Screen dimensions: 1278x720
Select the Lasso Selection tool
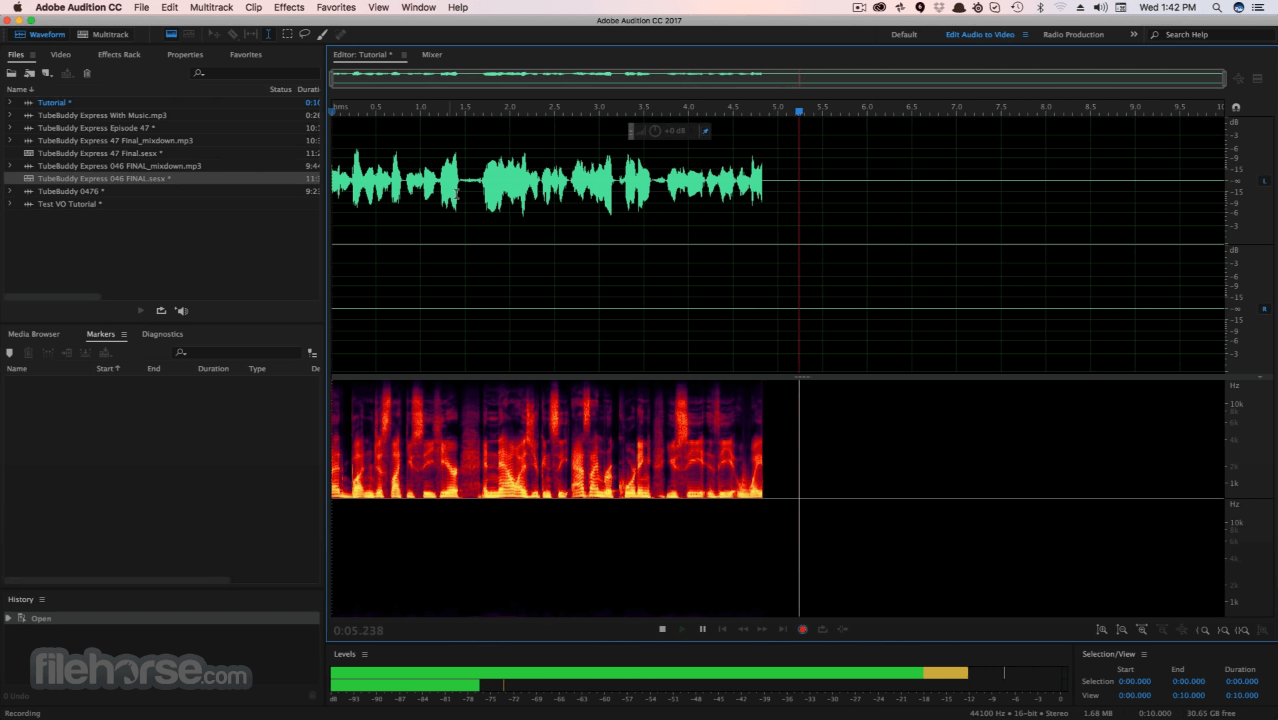304,34
